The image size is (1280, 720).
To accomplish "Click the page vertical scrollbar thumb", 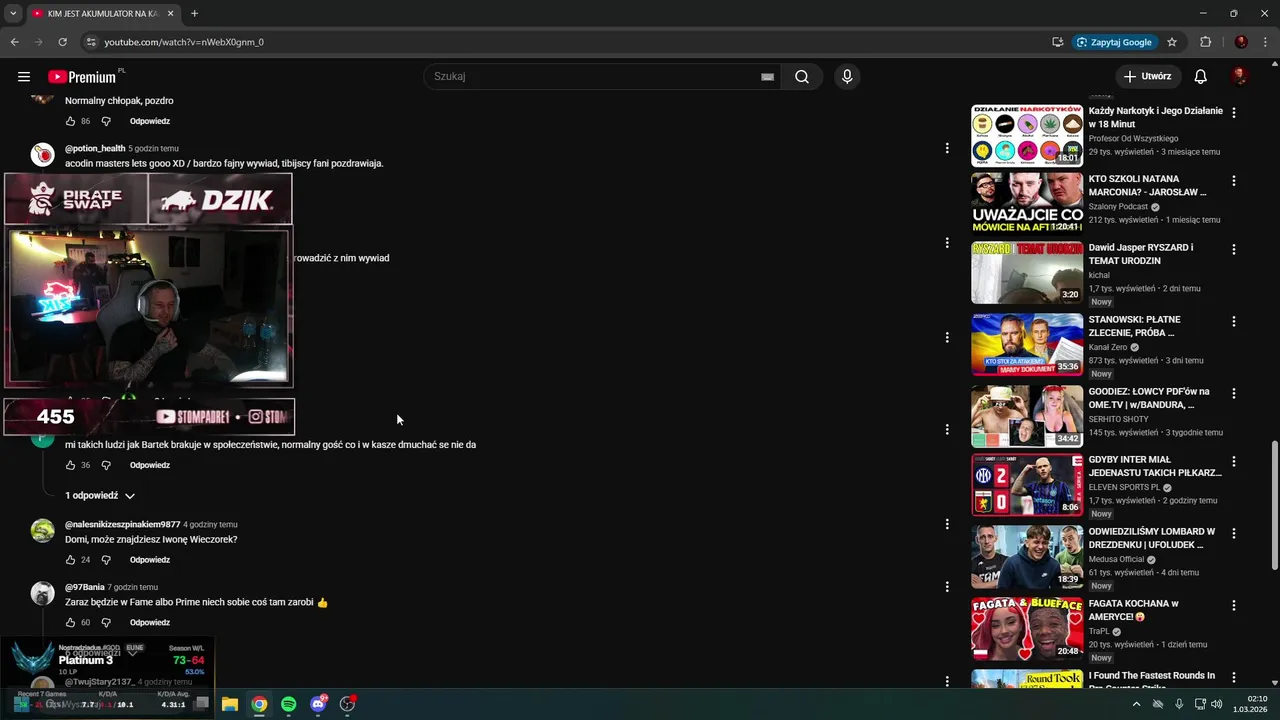I will 1274,506.
